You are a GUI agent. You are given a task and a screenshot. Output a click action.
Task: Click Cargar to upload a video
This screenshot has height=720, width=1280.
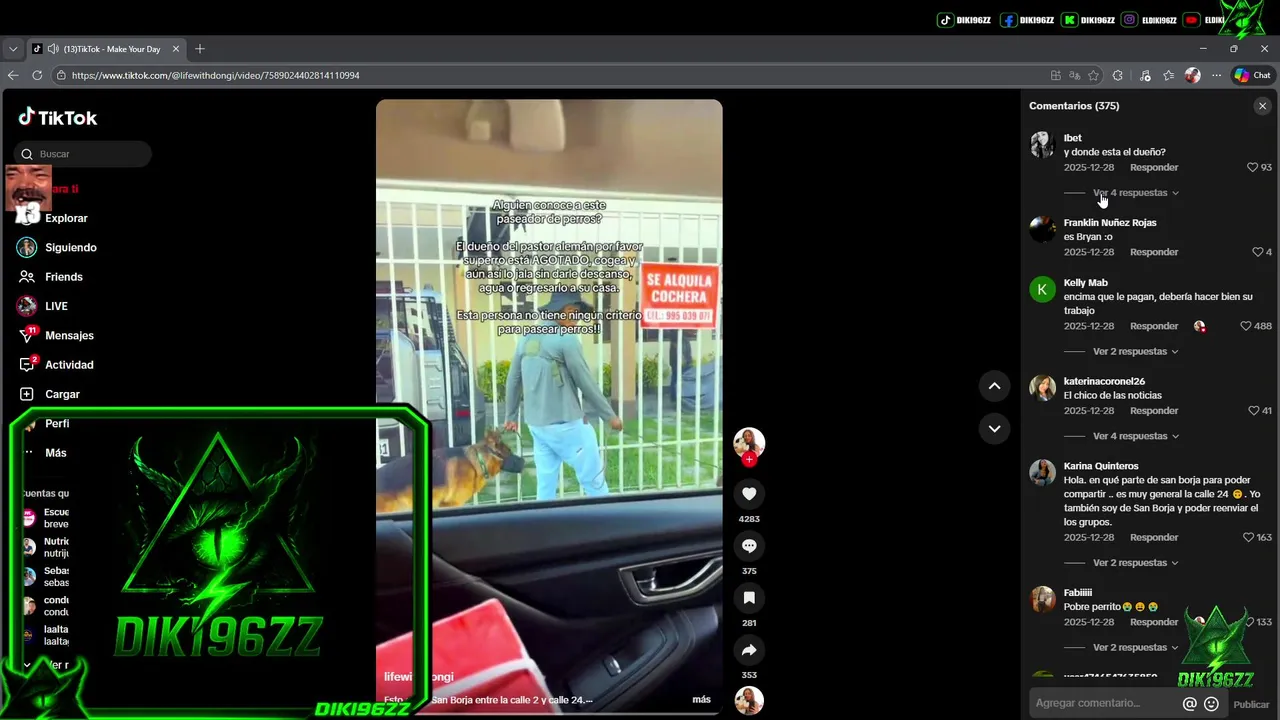62,394
